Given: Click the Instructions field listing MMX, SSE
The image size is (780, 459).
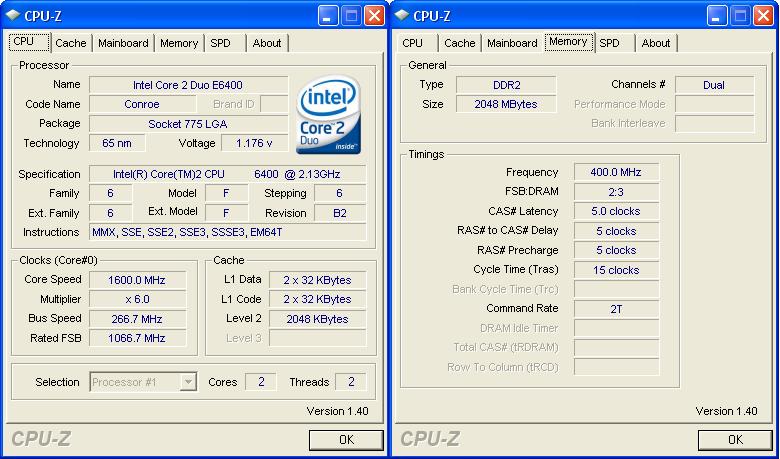Looking at the screenshot, I should [x=227, y=232].
